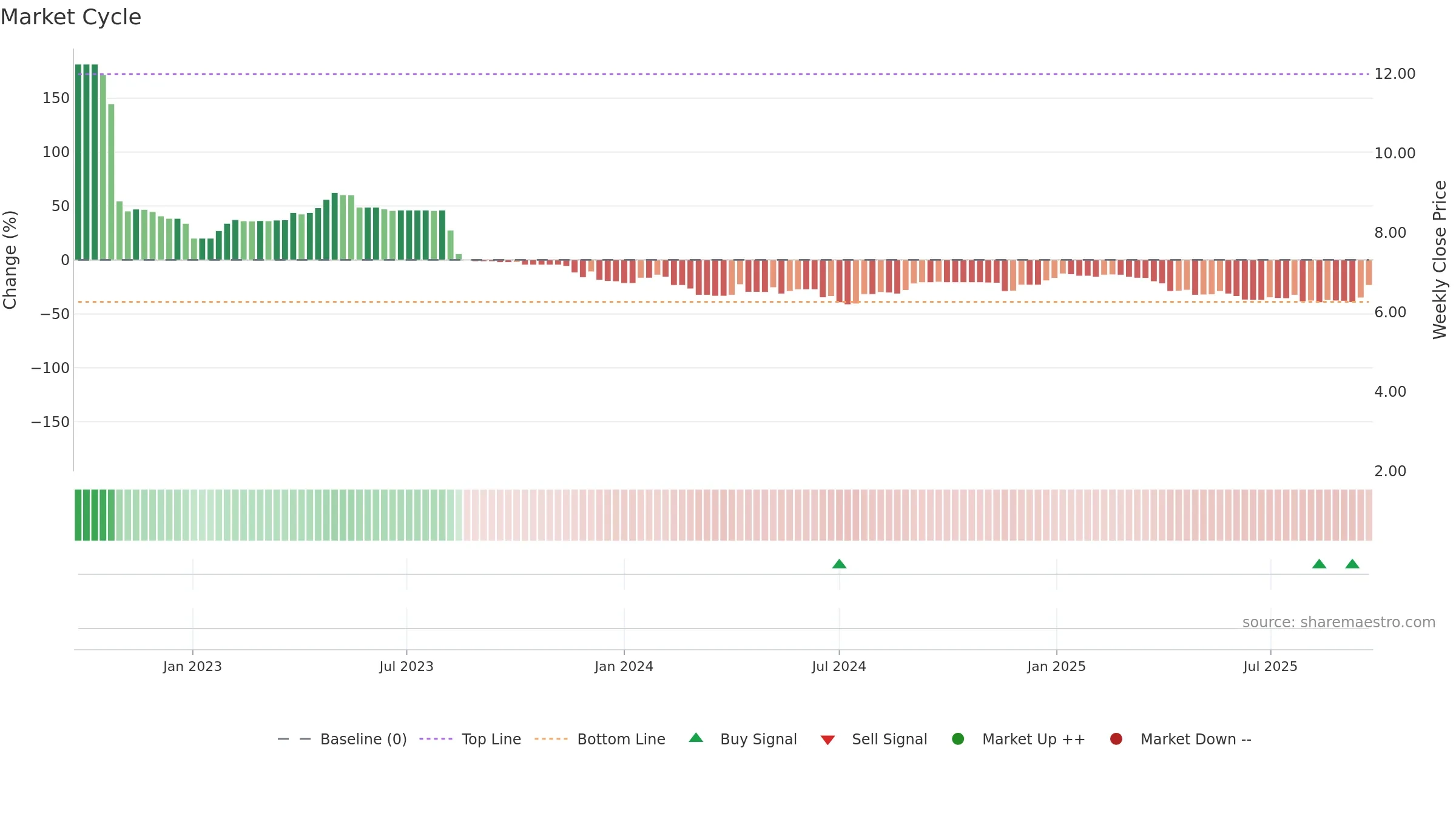Click the 150 change axis label
The height and width of the screenshot is (819, 1456).
point(56,98)
